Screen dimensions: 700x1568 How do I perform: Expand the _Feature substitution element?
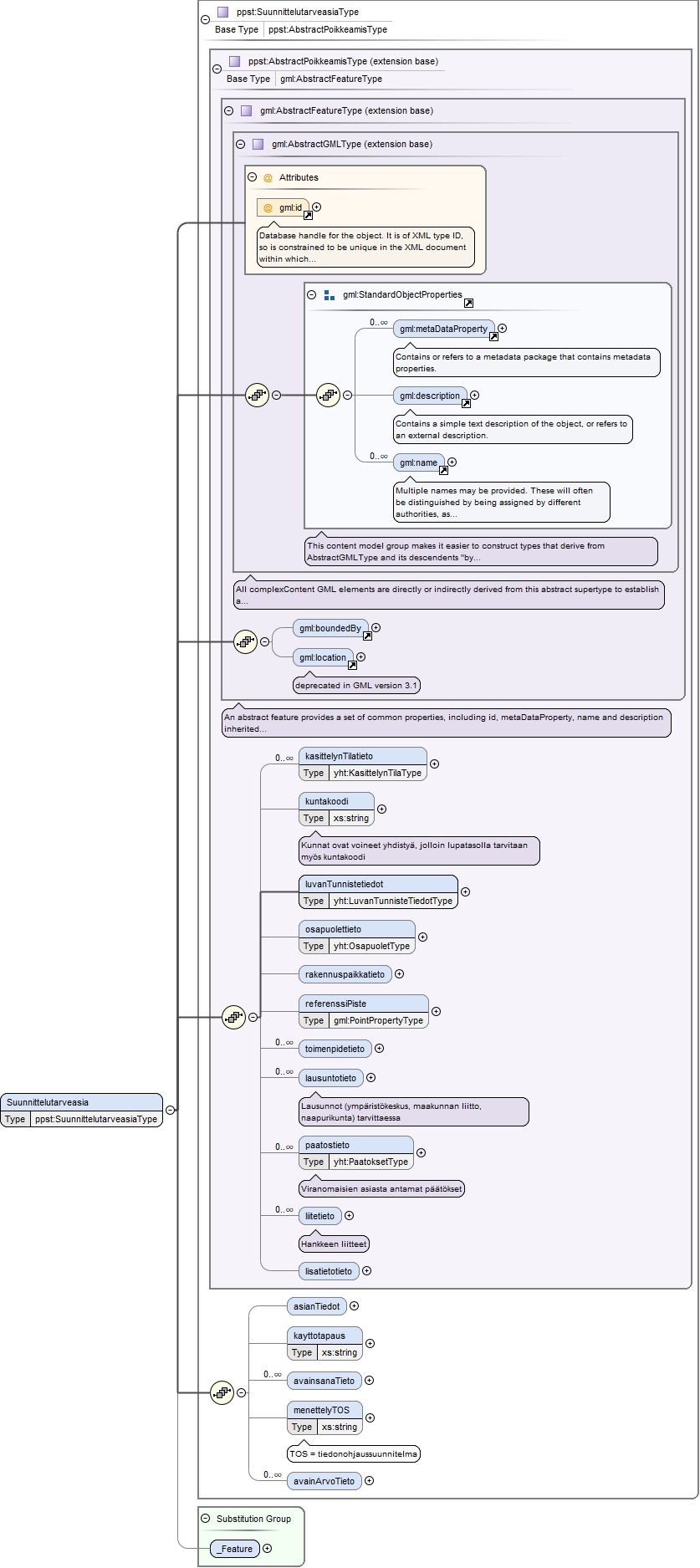click(268, 1549)
